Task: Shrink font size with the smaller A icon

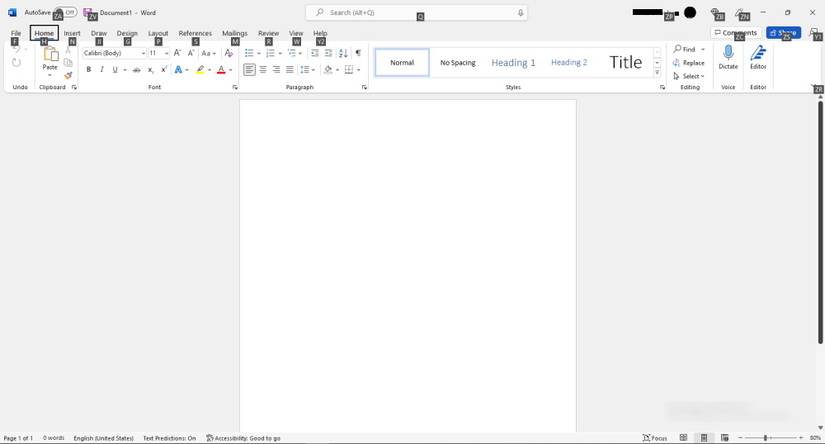Action: 191,53
